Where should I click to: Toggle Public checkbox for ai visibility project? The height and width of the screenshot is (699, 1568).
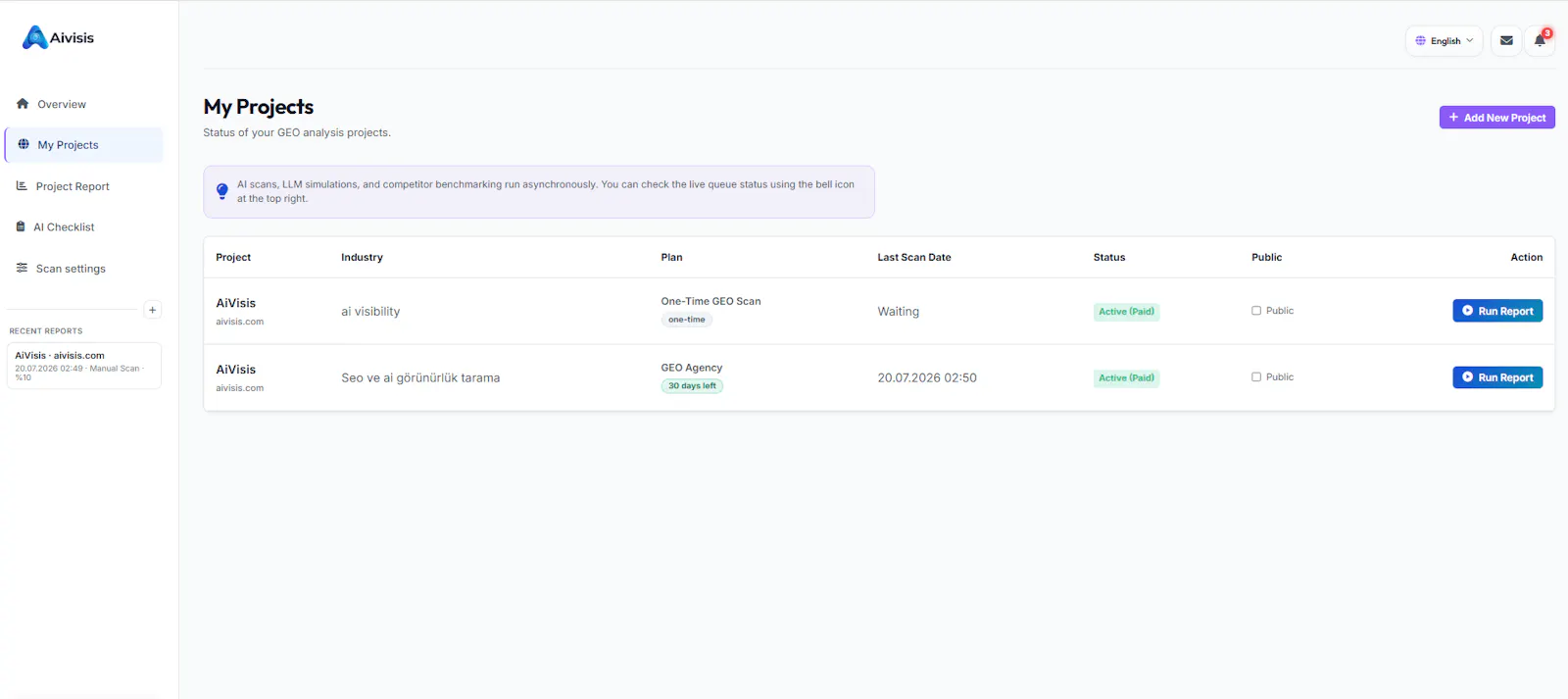tap(1256, 311)
